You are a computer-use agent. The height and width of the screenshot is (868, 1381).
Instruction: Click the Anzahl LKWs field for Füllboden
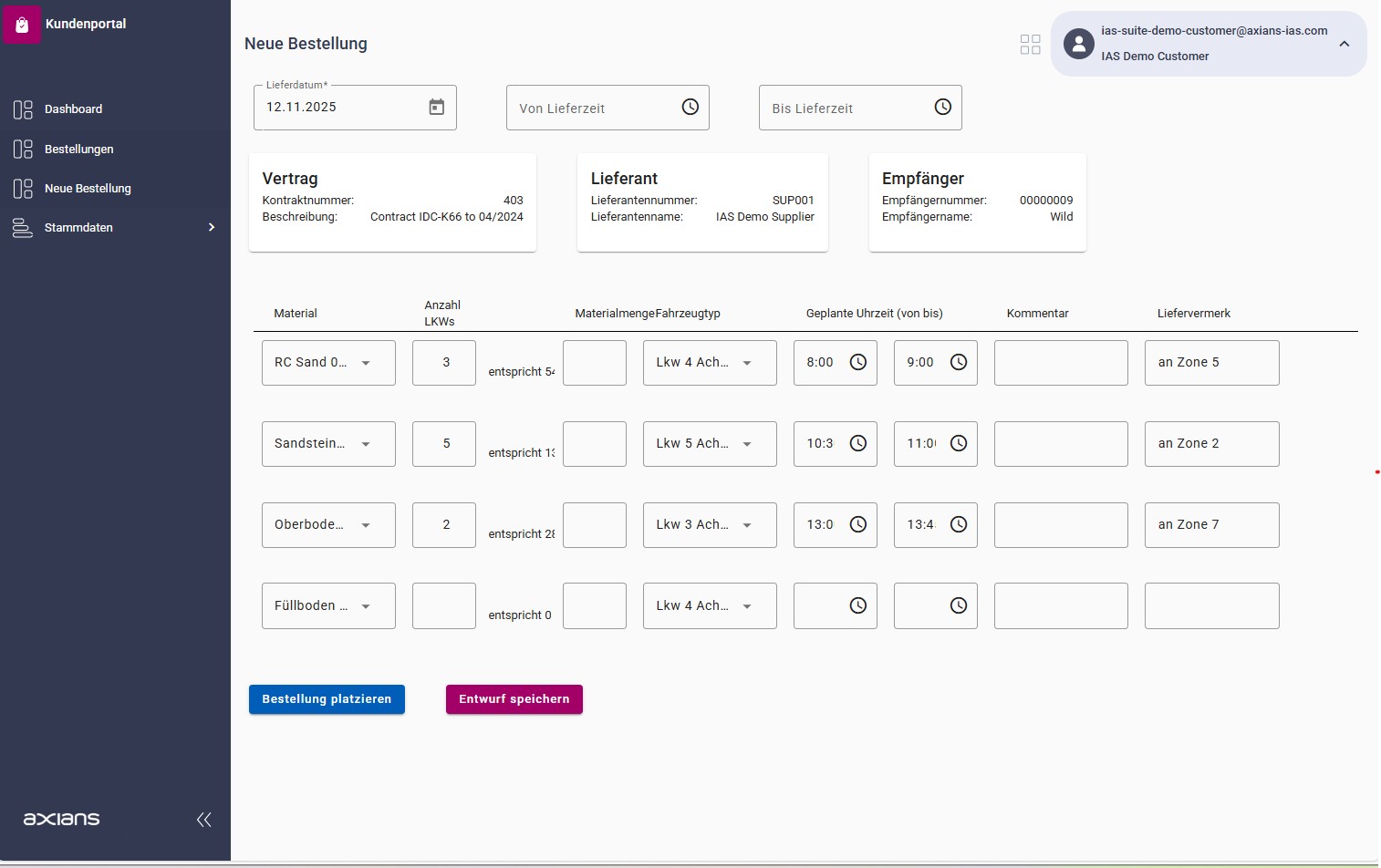[x=444, y=606]
